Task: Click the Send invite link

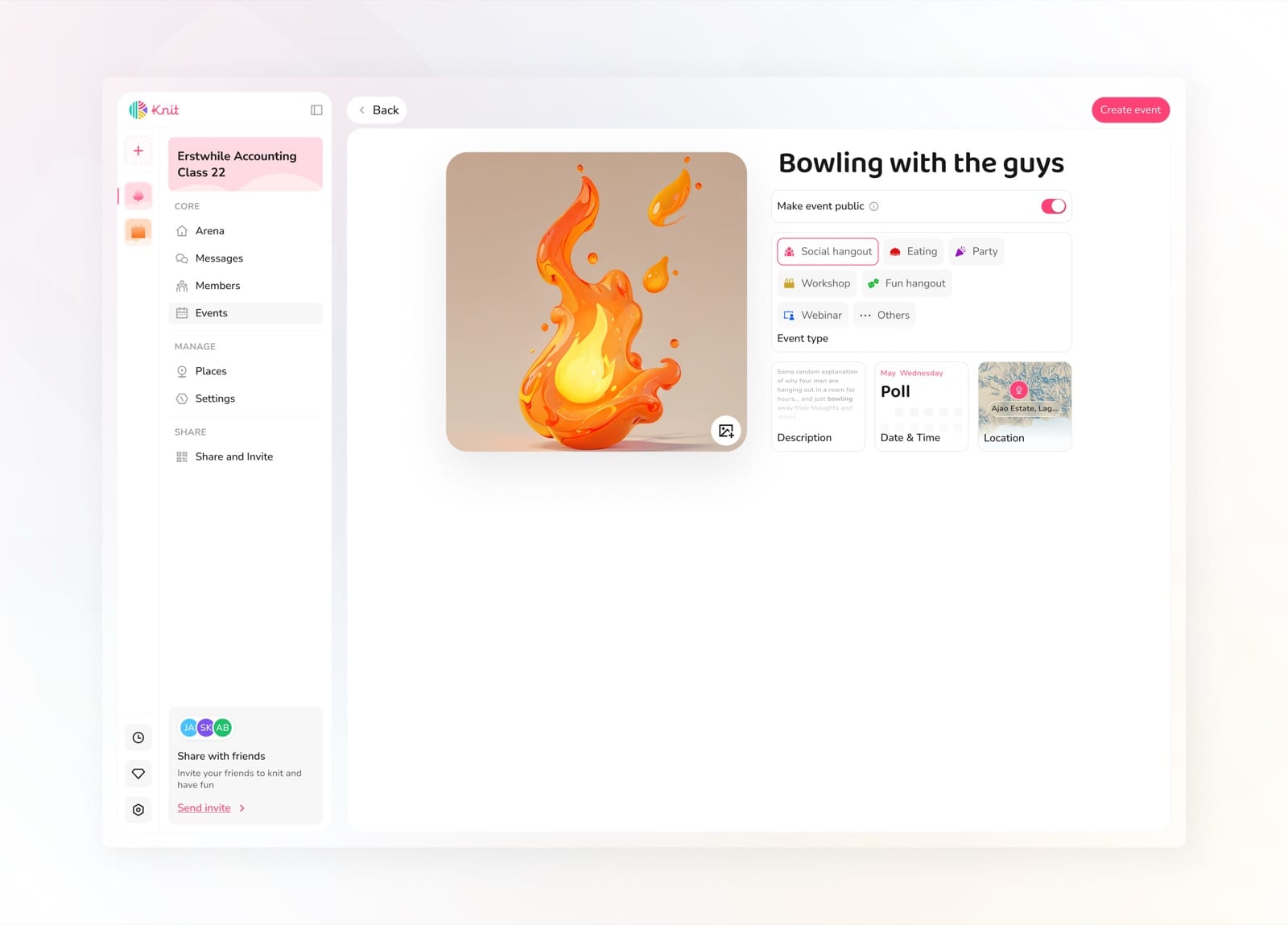Action: tap(204, 807)
